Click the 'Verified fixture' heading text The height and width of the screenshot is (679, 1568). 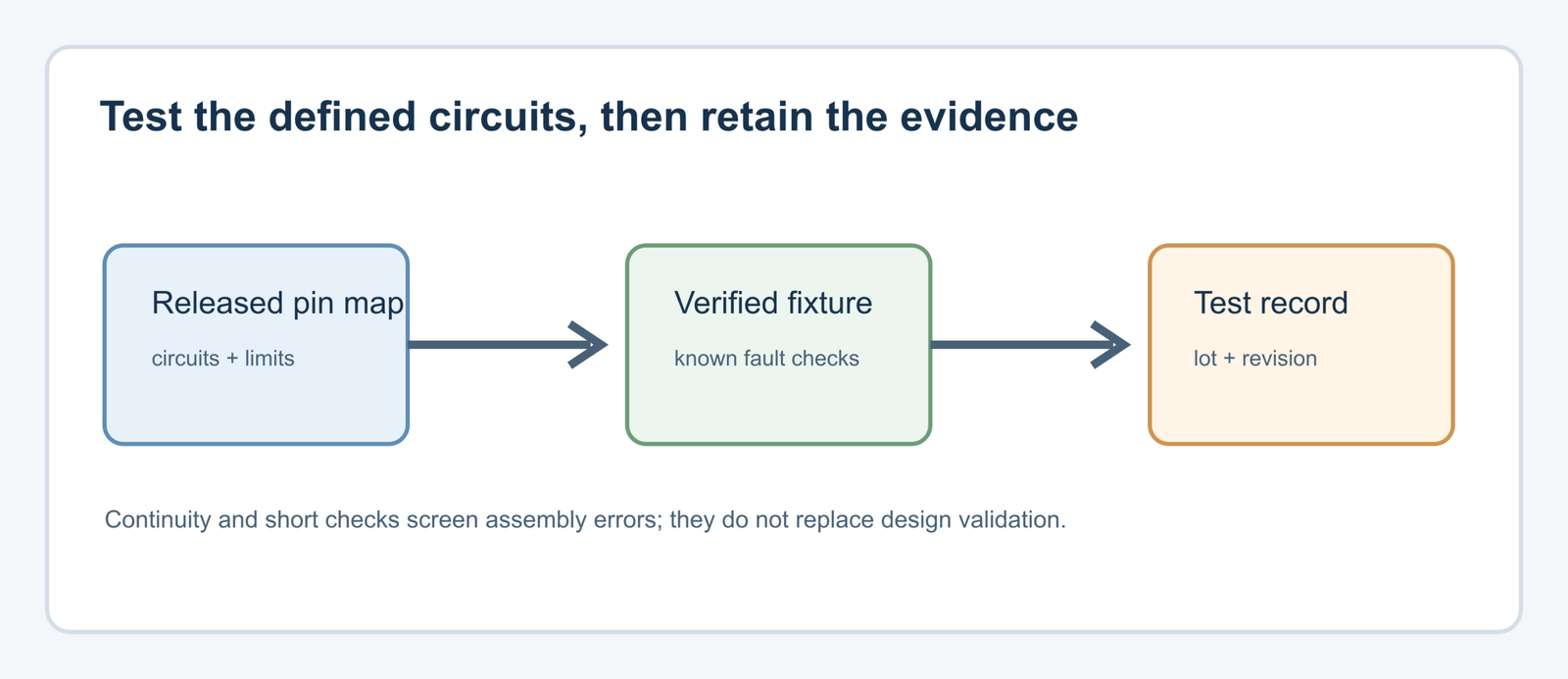pyautogui.click(x=773, y=303)
